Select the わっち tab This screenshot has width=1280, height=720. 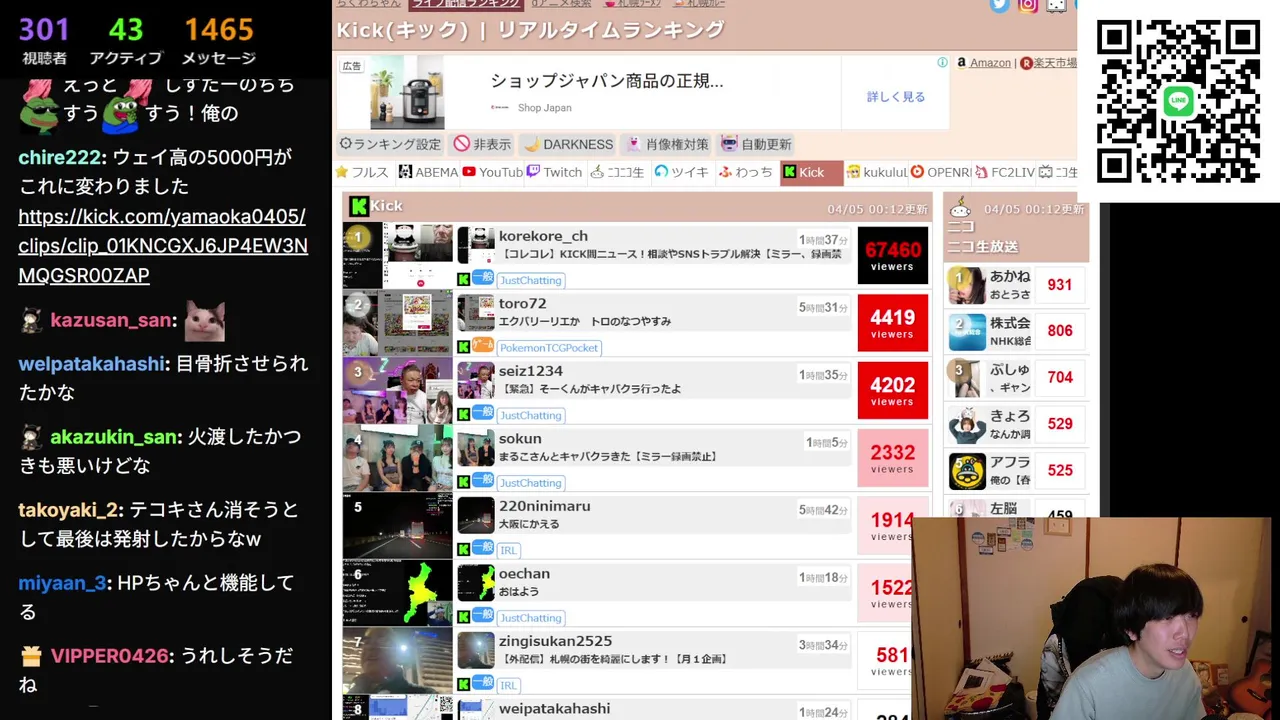745,172
